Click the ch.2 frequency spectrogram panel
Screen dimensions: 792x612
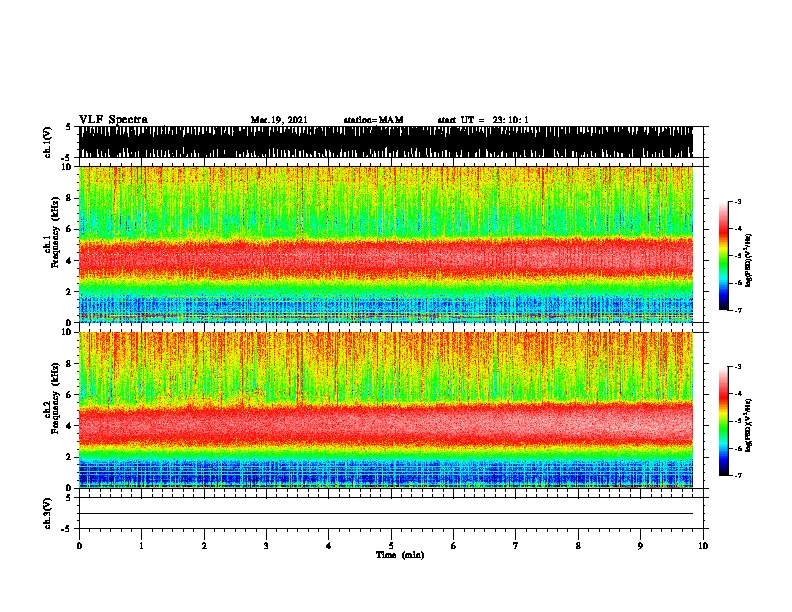[x=386, y=410]
